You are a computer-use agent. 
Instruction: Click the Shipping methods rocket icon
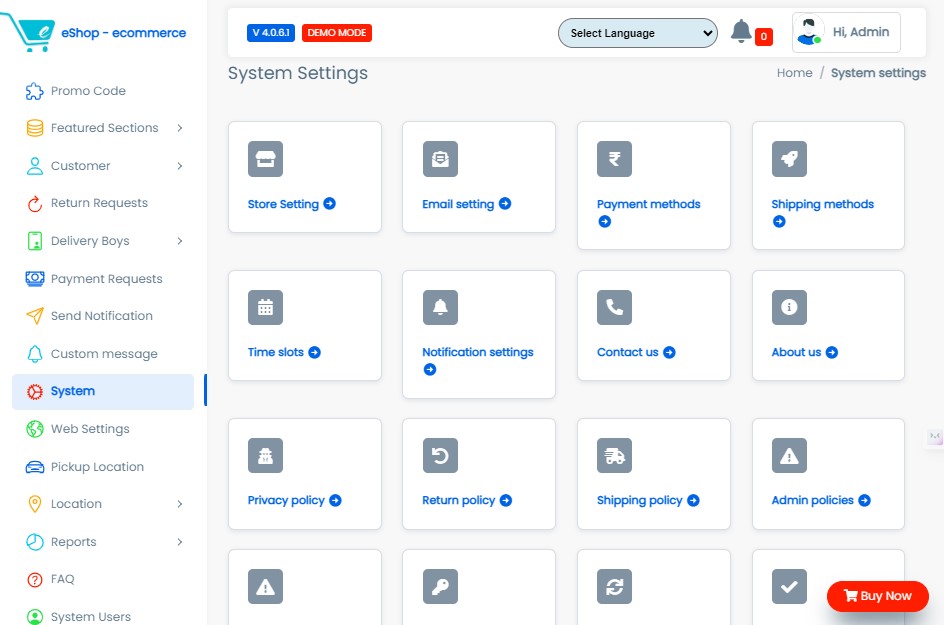click(789, 159)
